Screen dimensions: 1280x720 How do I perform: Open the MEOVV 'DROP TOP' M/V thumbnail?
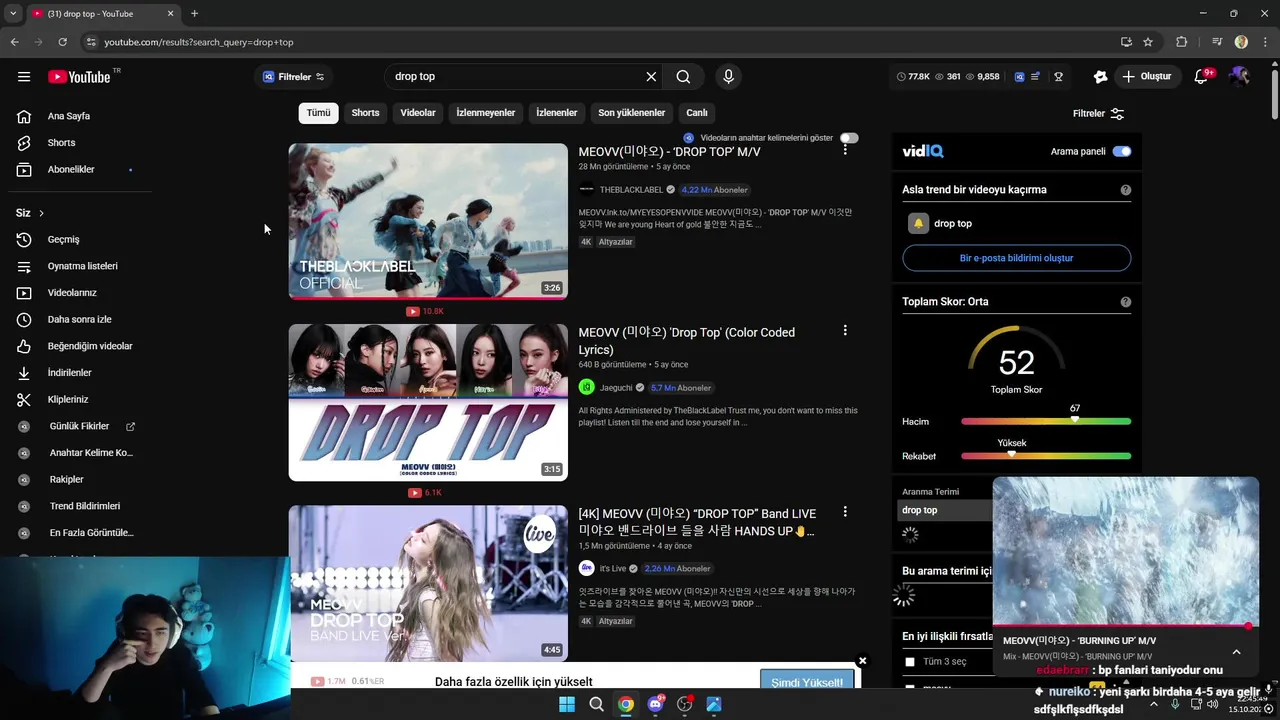(428, 221)
